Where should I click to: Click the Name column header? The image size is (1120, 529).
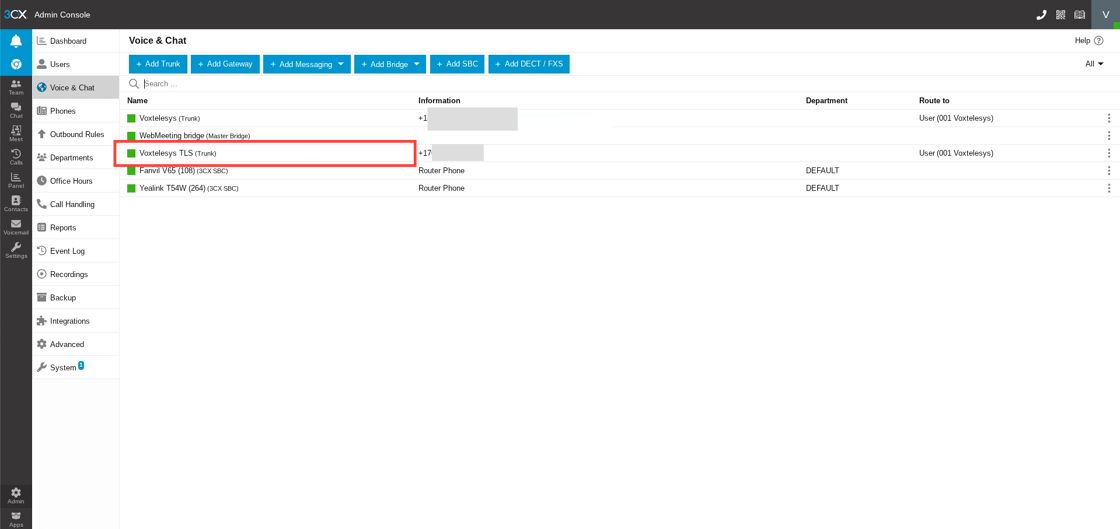[137, 101]
